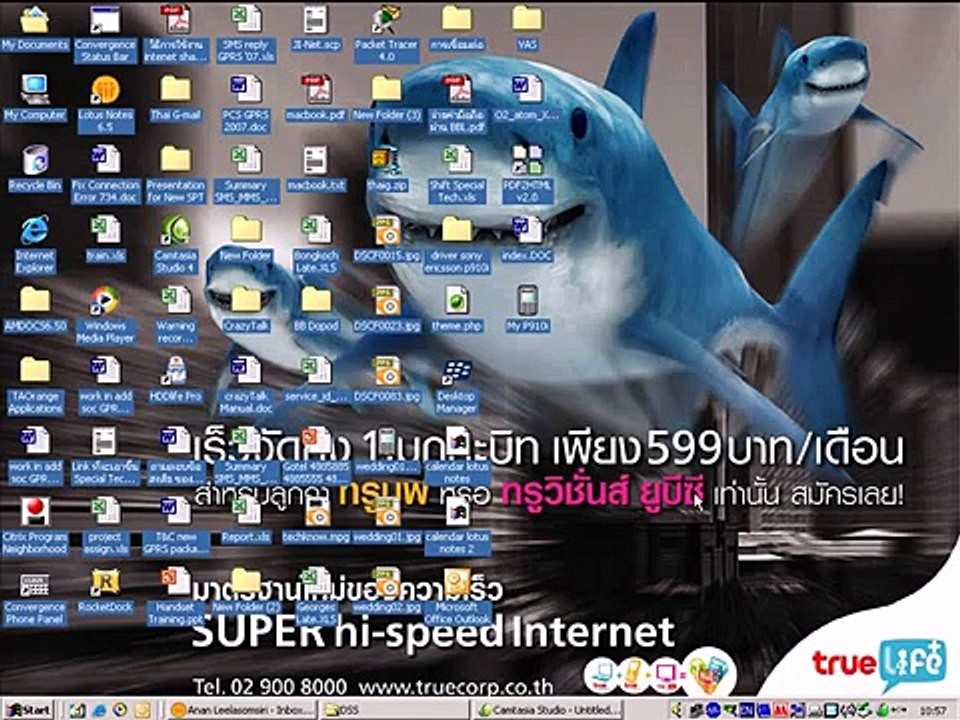The image size is (960, 720).
Task: Open the My P910i phone icon
Action: point(527,310)
